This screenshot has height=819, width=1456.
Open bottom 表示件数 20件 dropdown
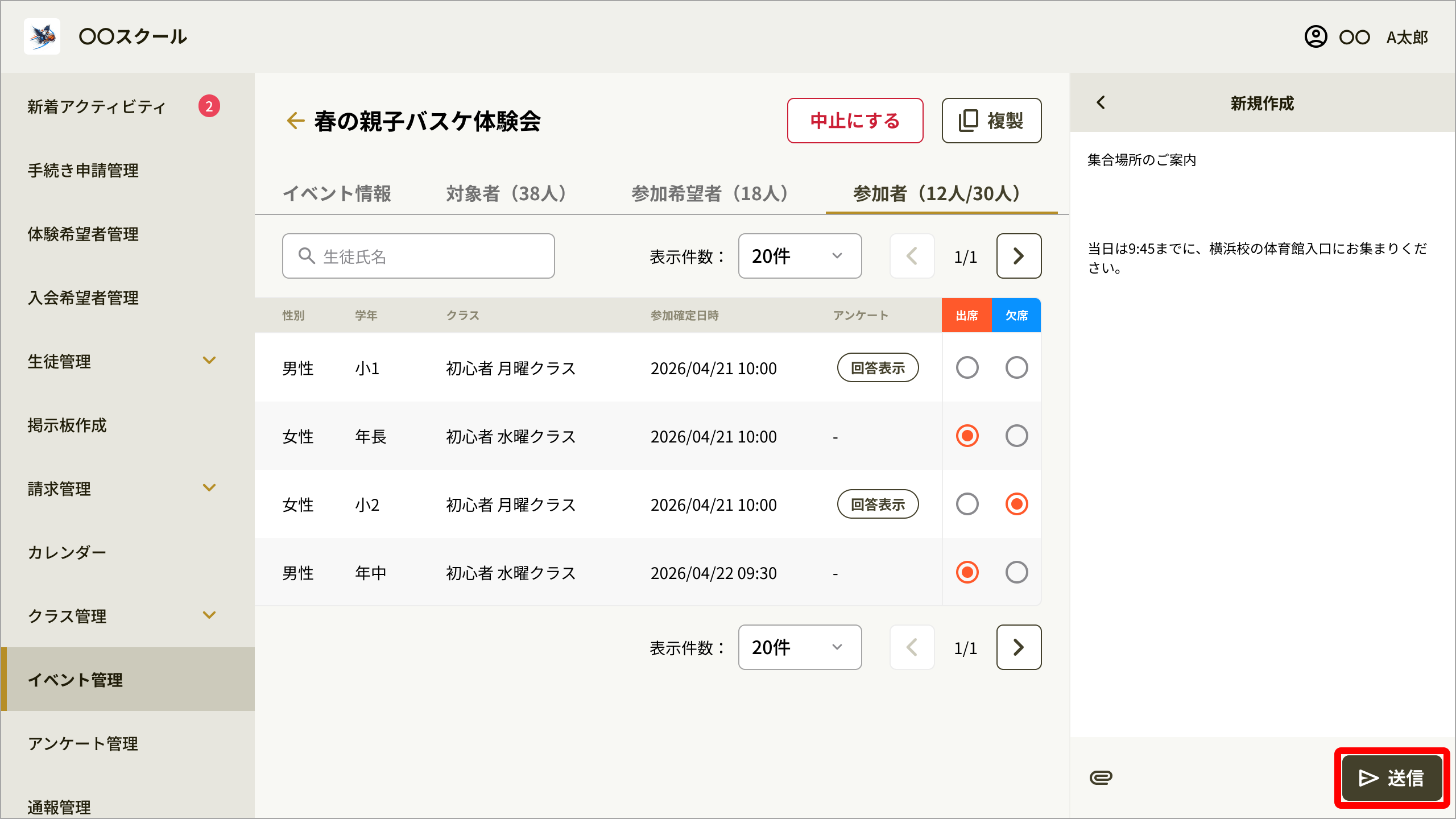800,647
